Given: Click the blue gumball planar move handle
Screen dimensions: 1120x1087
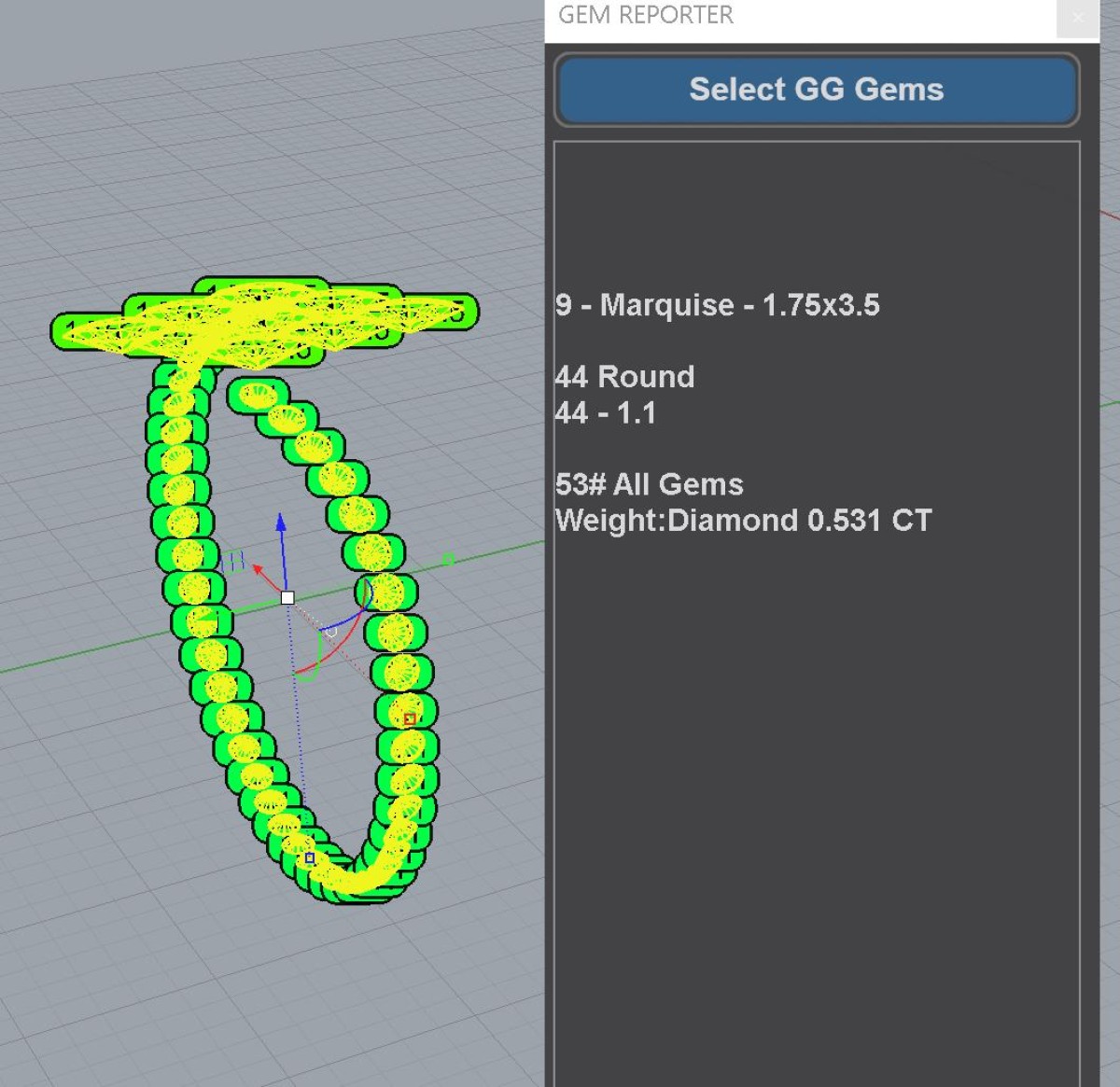Looking at the screenshot, I should tap(233, 561).
